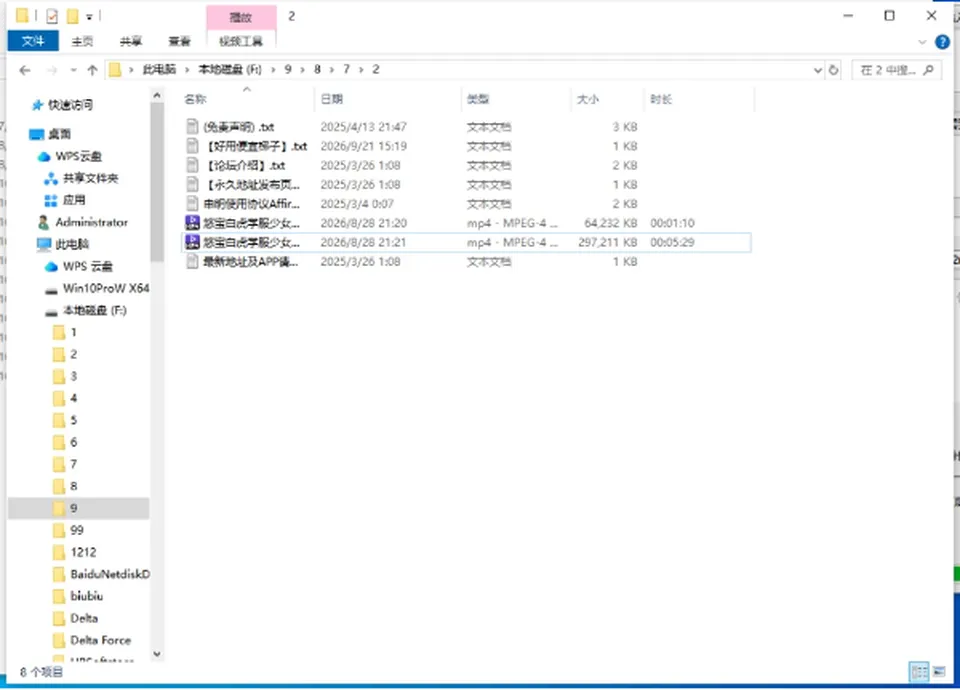960x690 pixels.
Task: Sort files by the 日期 column header
Action: (x=331, y=99)
